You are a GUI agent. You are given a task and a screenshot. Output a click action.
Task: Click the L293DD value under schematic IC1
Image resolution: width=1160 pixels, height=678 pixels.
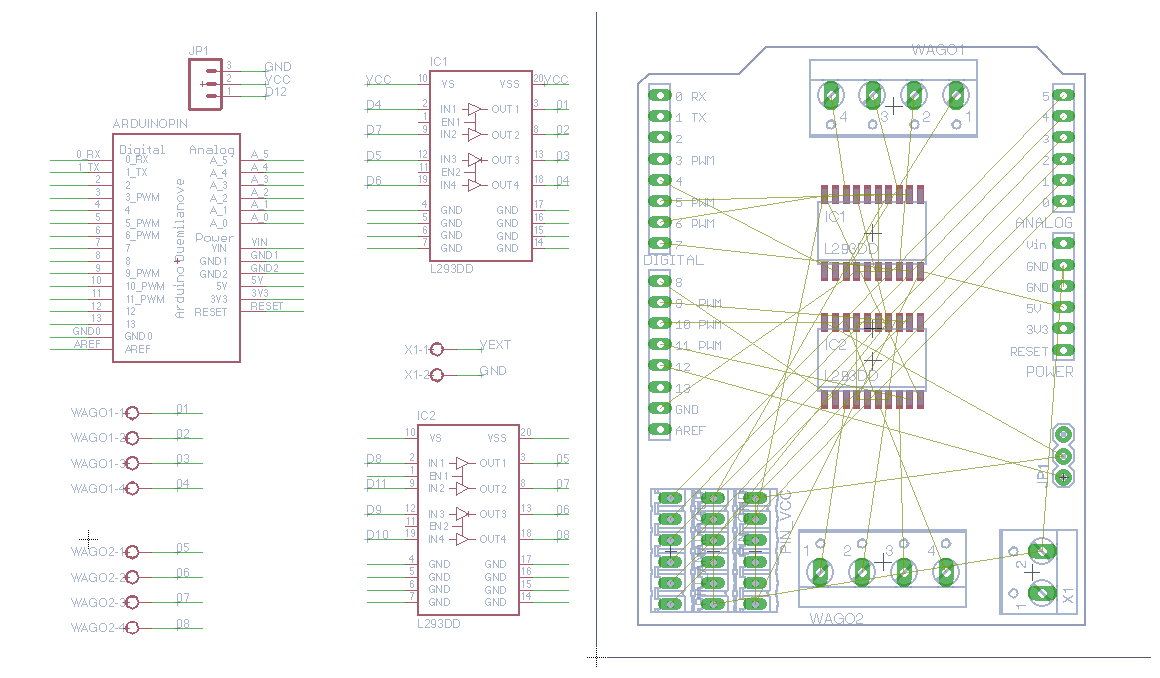[x=451, y=269]
